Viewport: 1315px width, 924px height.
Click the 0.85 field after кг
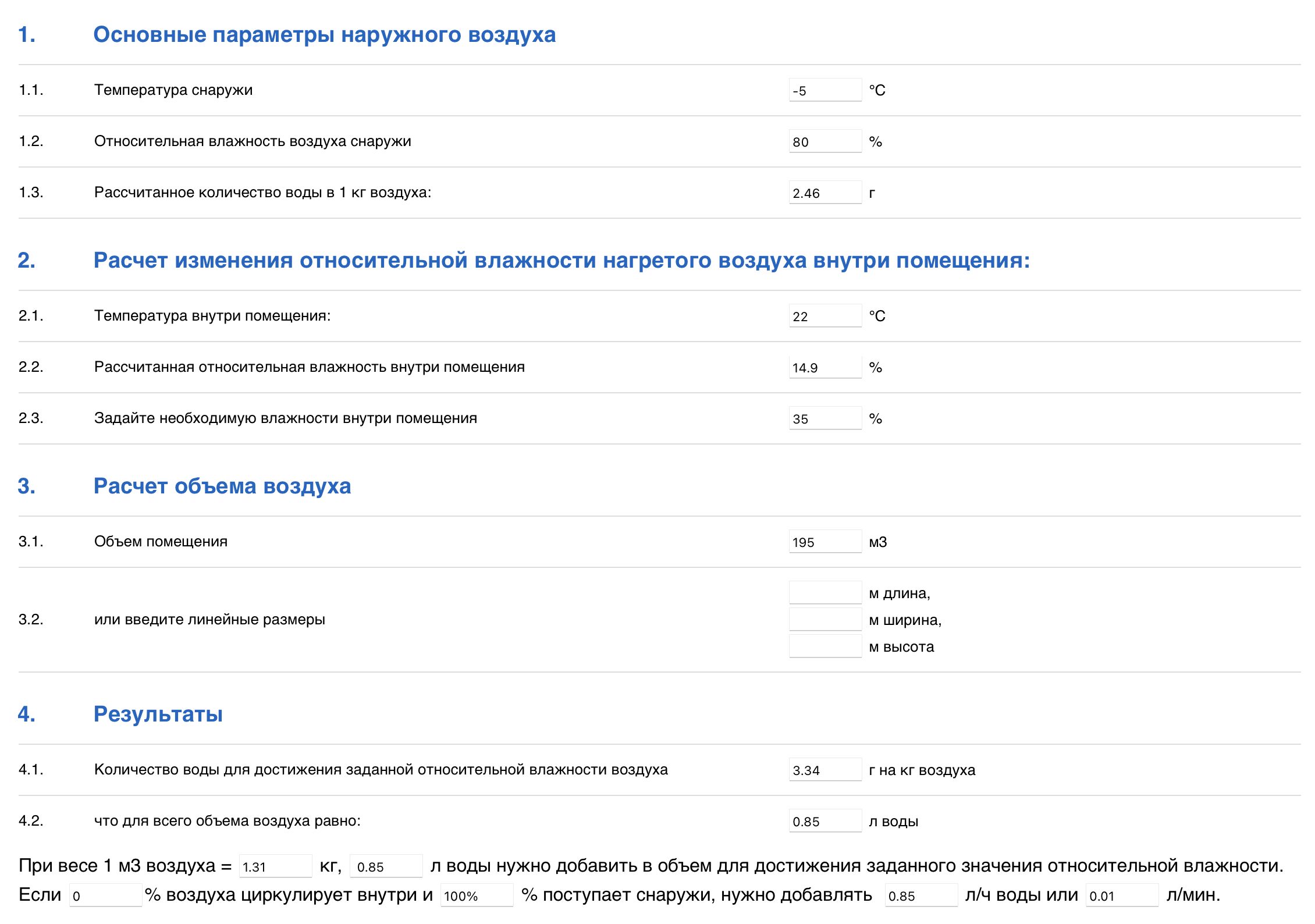(x=386, y=866)
